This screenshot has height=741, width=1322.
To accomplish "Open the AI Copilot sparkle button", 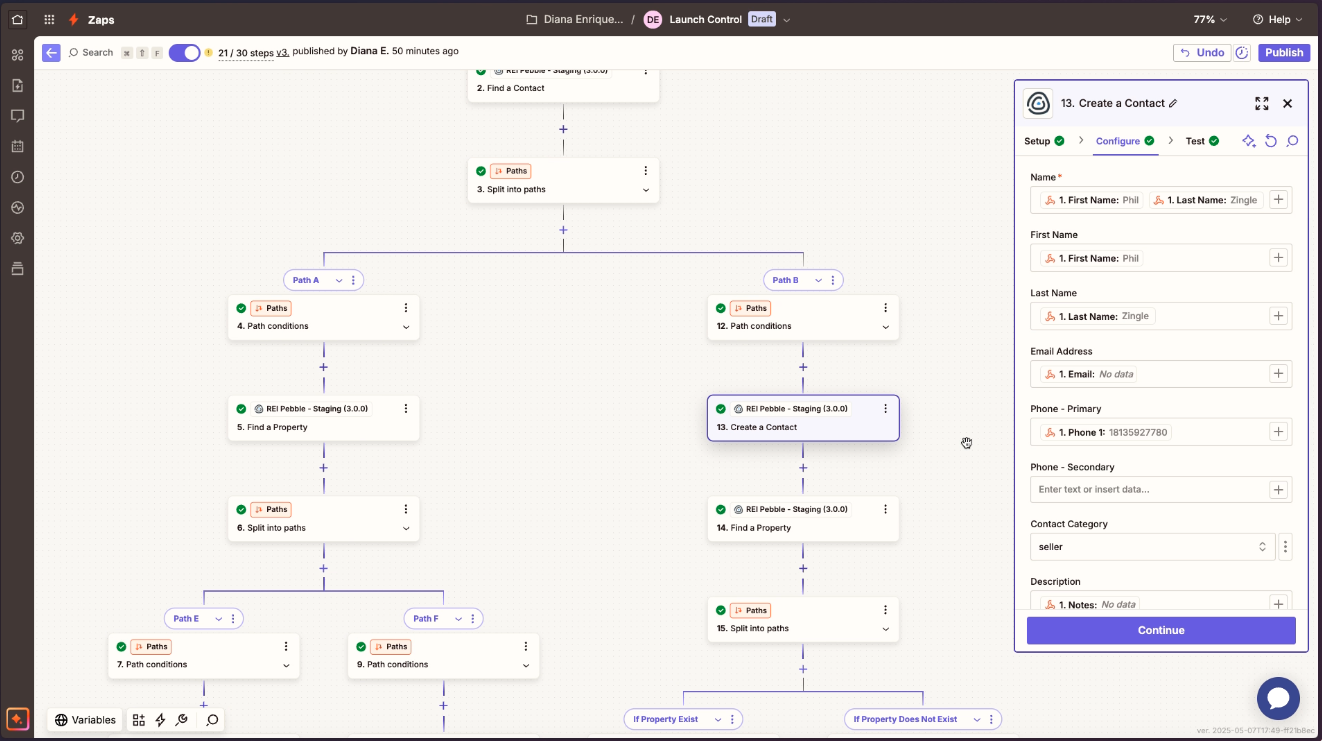I will point(17,719).
